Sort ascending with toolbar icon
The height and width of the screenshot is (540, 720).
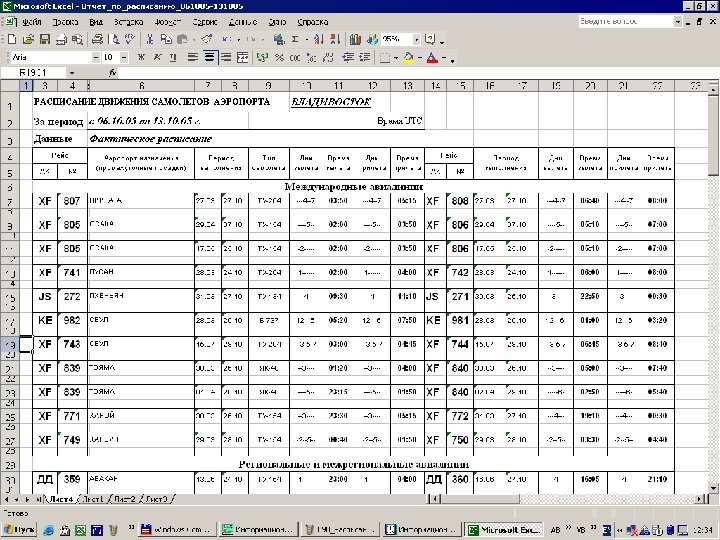(x=318, y=40)
